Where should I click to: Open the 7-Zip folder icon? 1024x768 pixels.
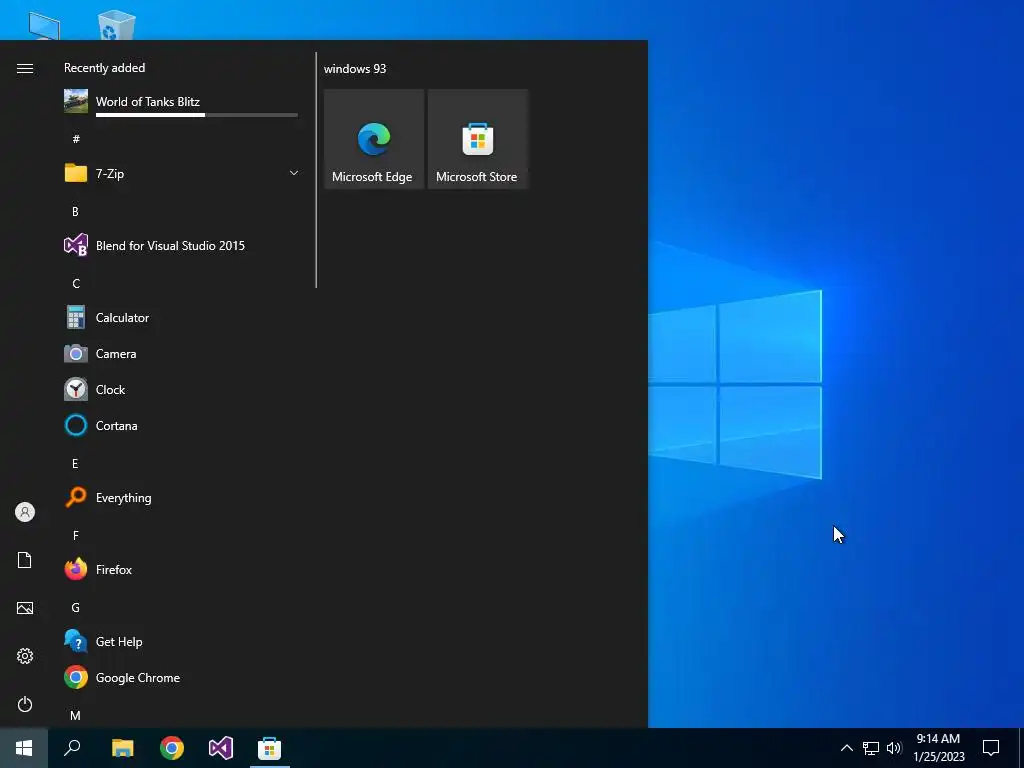pyautogui.click(x=76, y=173)
